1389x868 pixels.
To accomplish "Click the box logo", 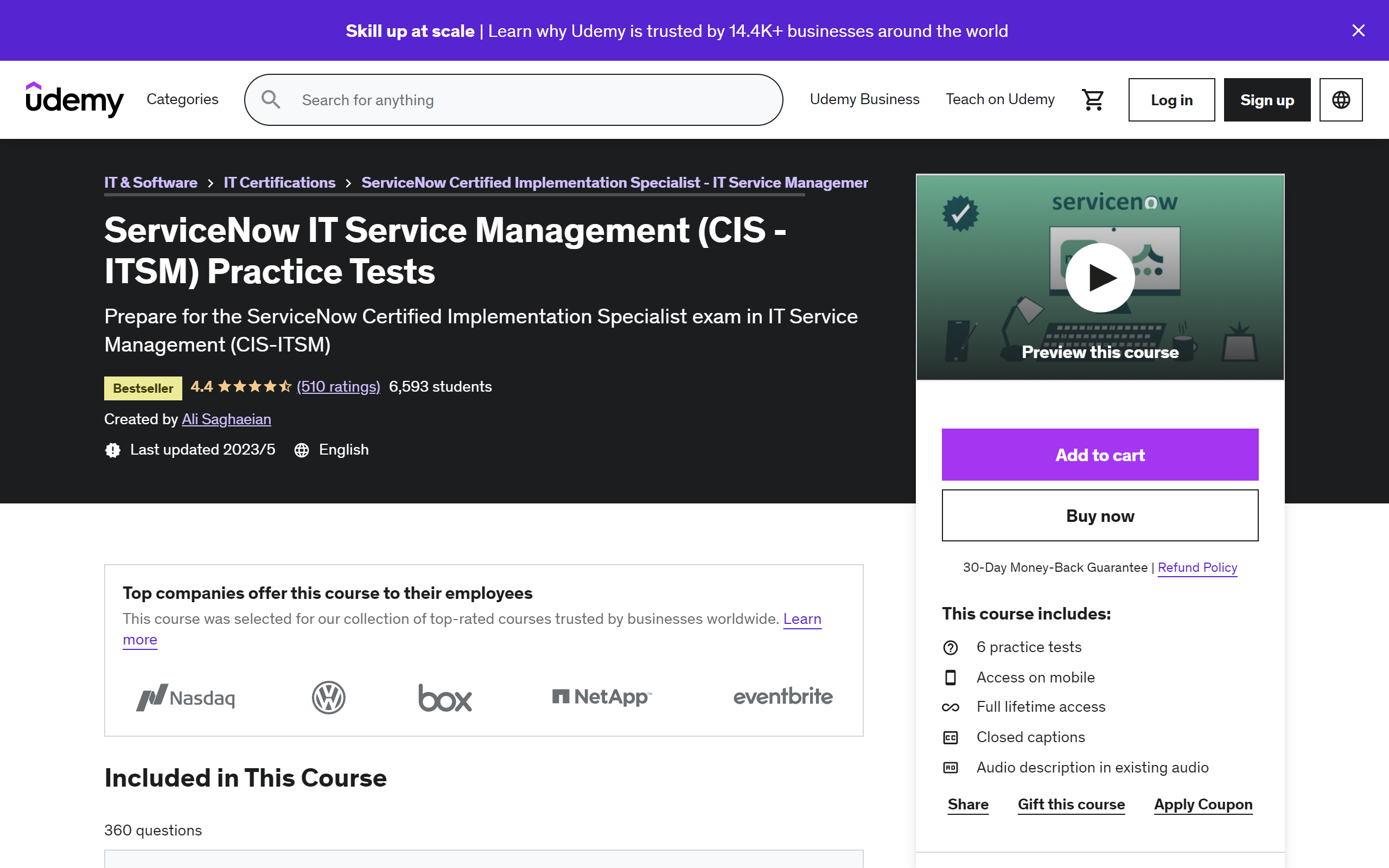I will (445, 698).
